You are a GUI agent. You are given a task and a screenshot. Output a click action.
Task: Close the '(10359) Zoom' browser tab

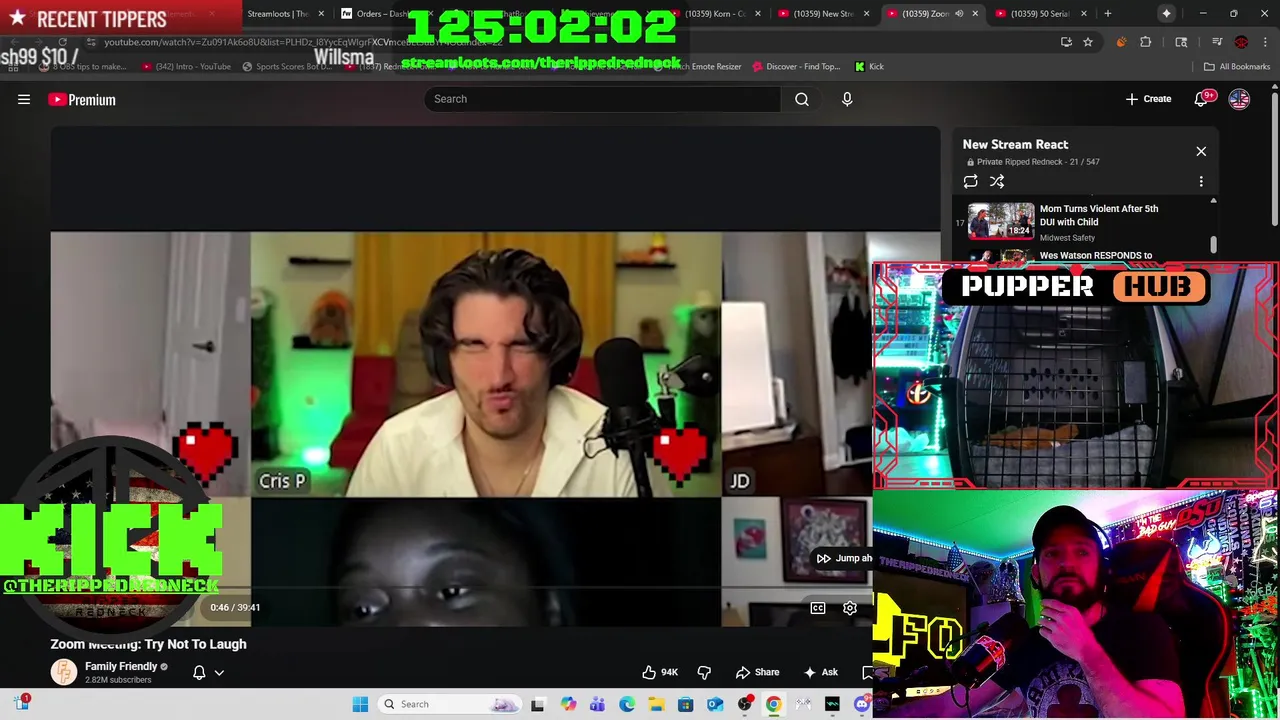tap(975, 14)
